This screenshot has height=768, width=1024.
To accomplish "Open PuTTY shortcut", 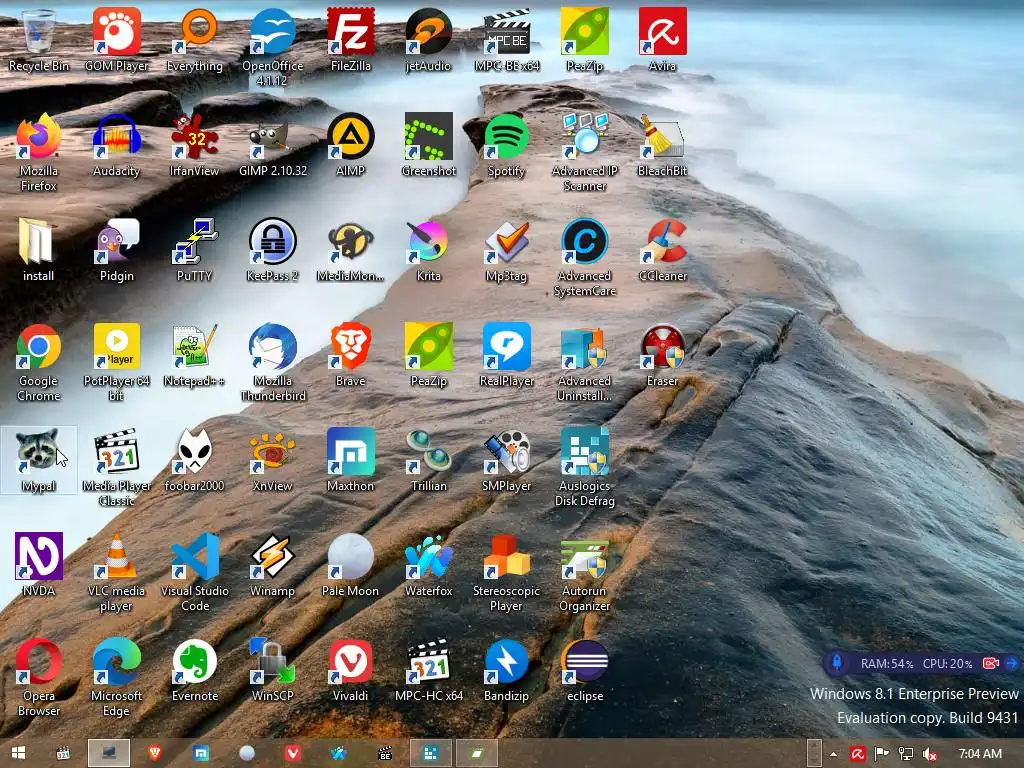I will [195, 250].
